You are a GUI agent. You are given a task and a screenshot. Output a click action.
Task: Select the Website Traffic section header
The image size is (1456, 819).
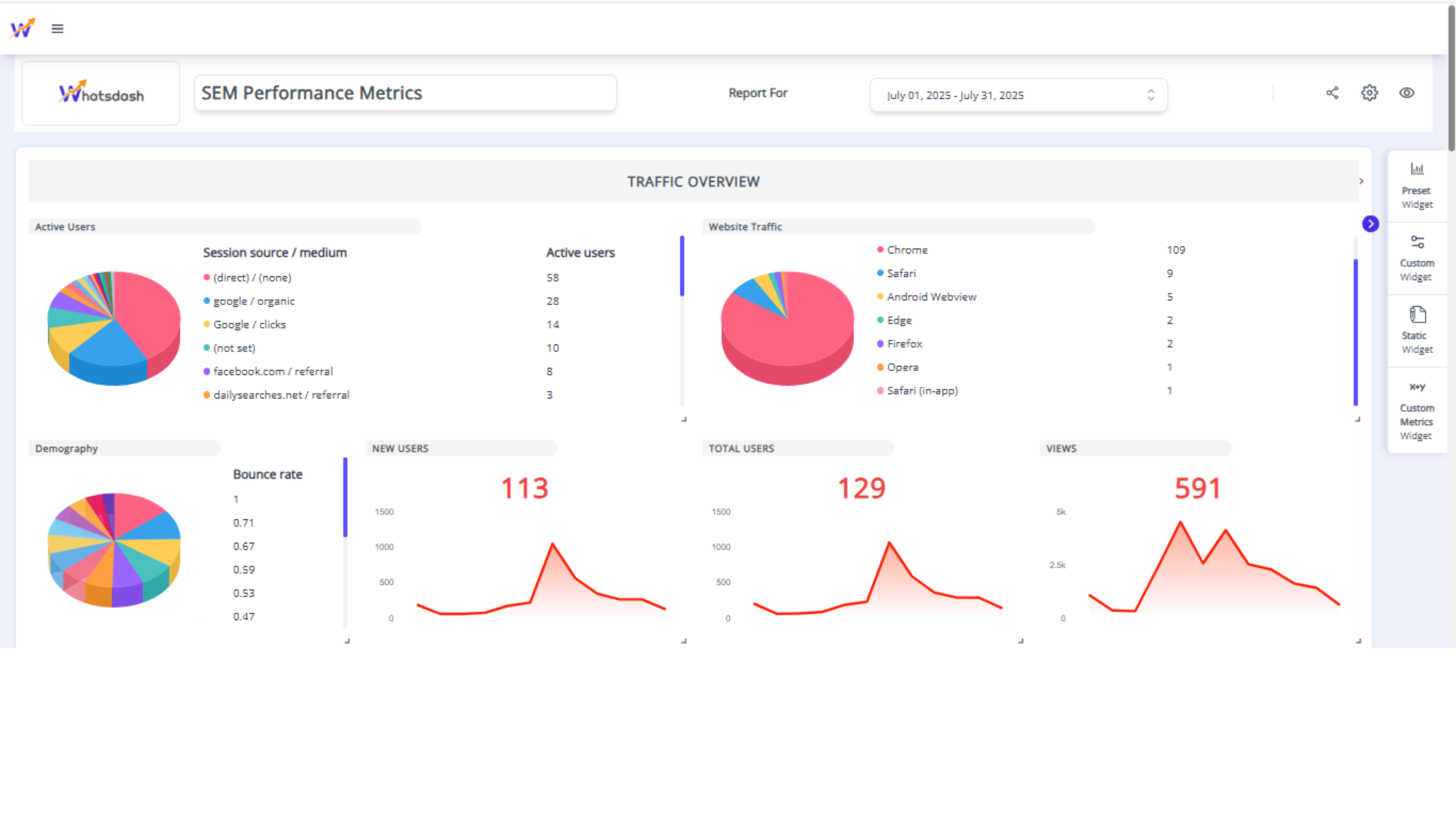coord(744,226)
